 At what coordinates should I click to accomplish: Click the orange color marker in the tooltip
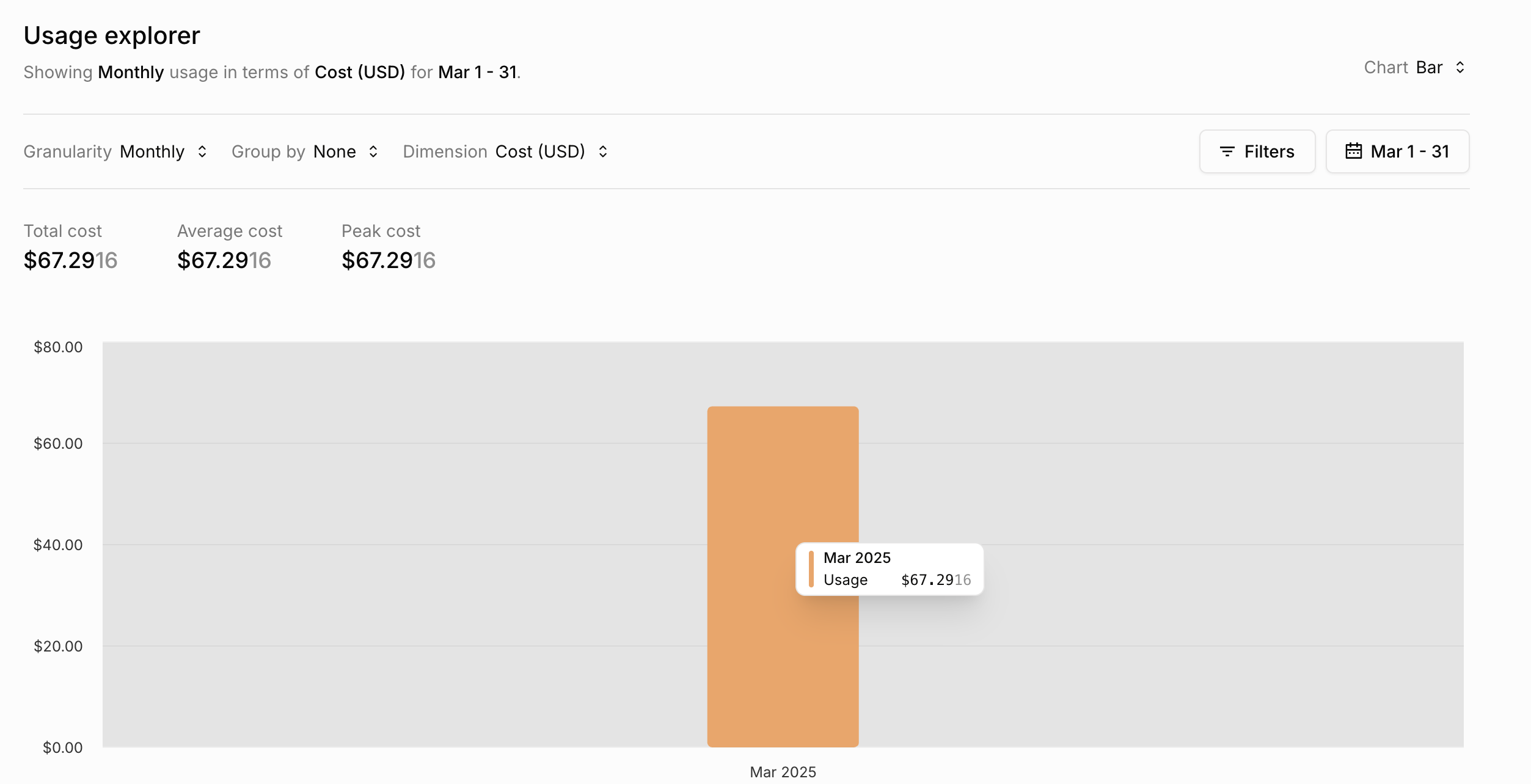pyautogui.click(x=811, y=569)
